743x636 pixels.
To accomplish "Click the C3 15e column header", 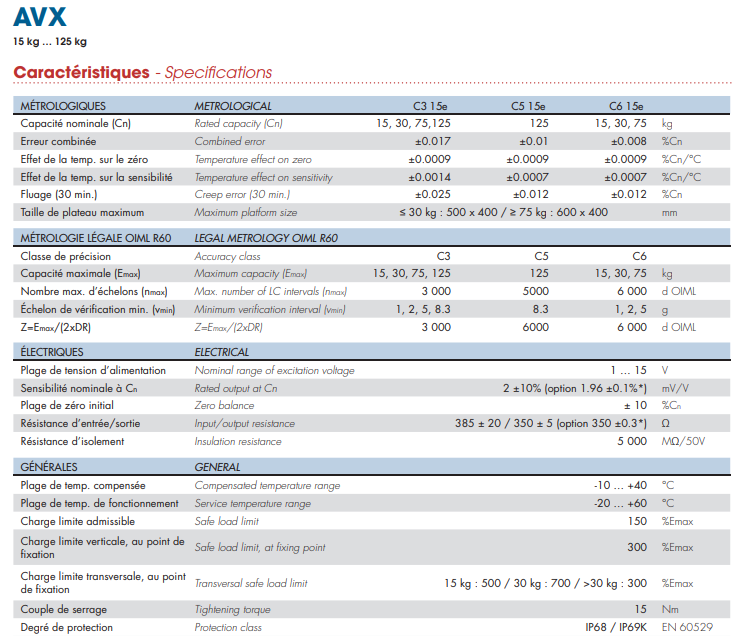I will tap(430, 106).
